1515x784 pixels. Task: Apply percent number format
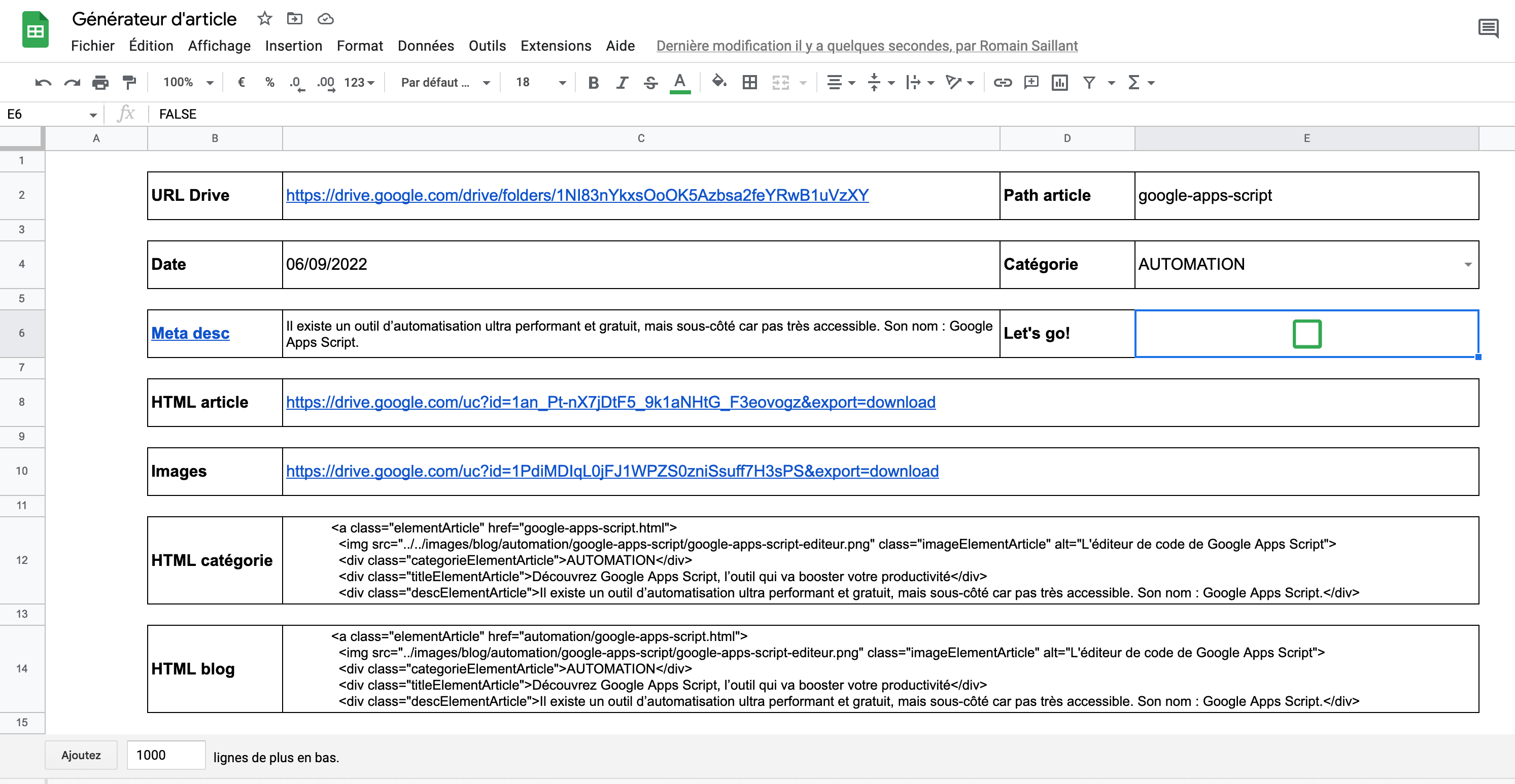click(269, 82)
